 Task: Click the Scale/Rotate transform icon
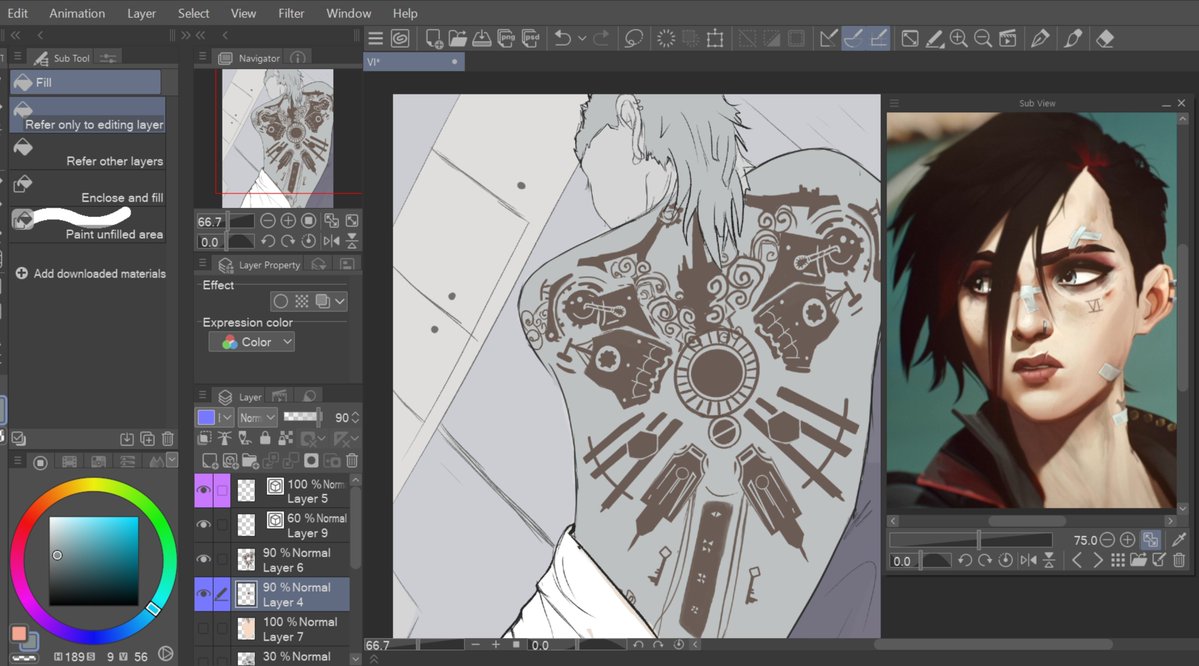tap(715, 38)
